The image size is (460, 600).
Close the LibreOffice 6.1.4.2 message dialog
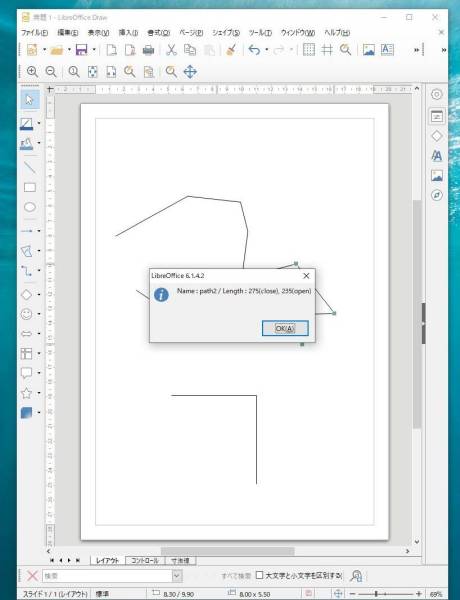coord(306,276)
